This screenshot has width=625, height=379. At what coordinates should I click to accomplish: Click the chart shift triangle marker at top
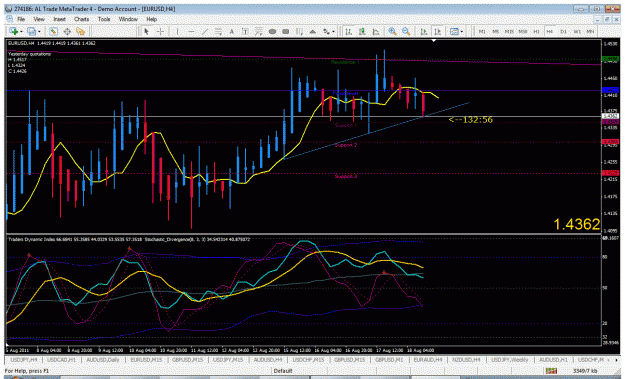(x=434, y=40)
